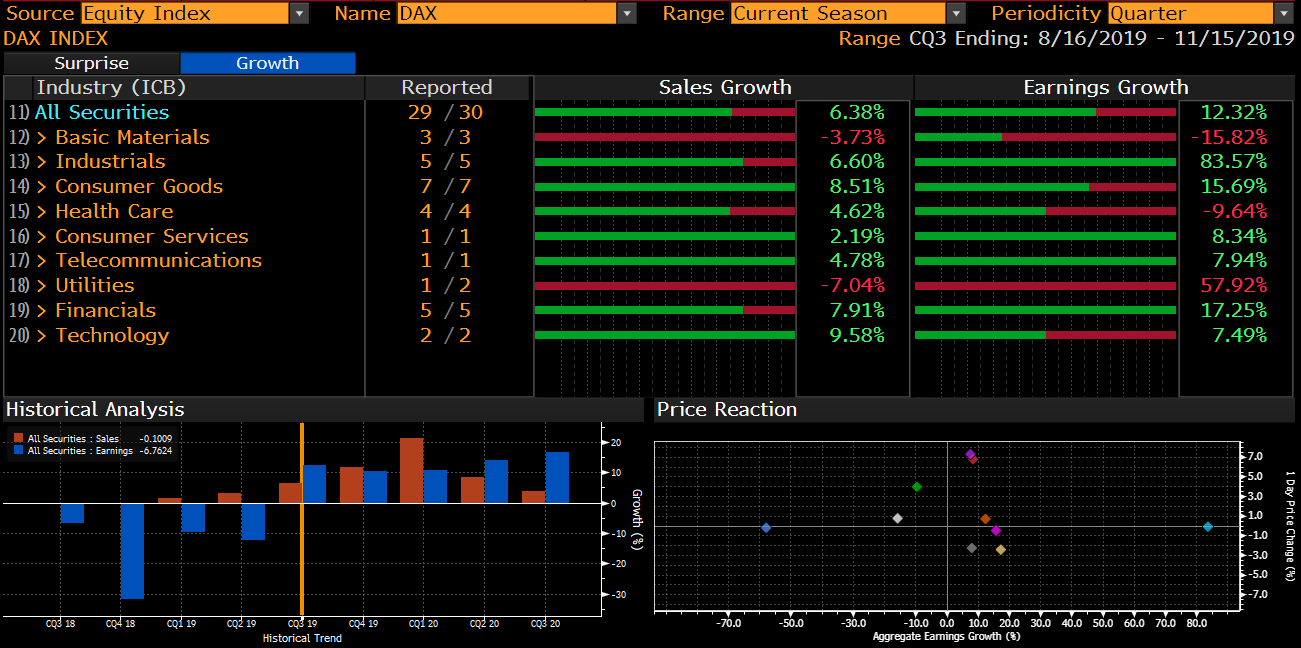Switch to the Surprise tab

pos(91,63)
